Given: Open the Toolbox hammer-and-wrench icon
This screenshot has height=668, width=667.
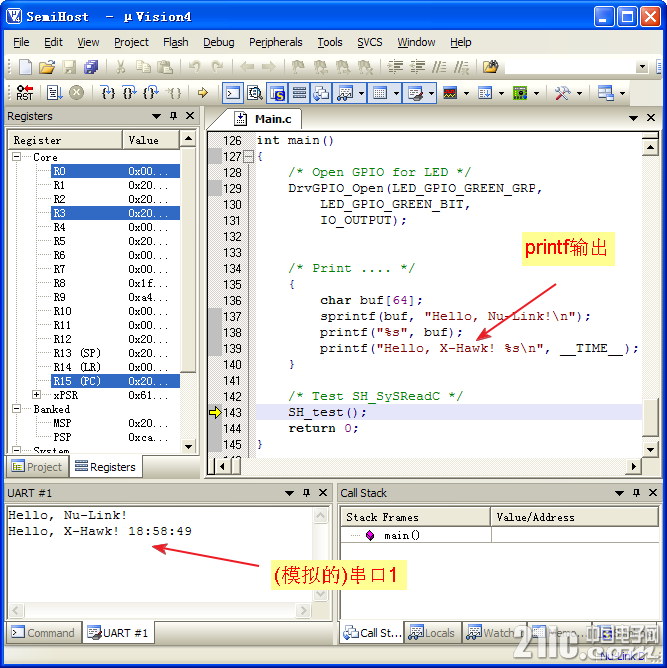Looking at the screenshot, I should click(x=562, y=92).
